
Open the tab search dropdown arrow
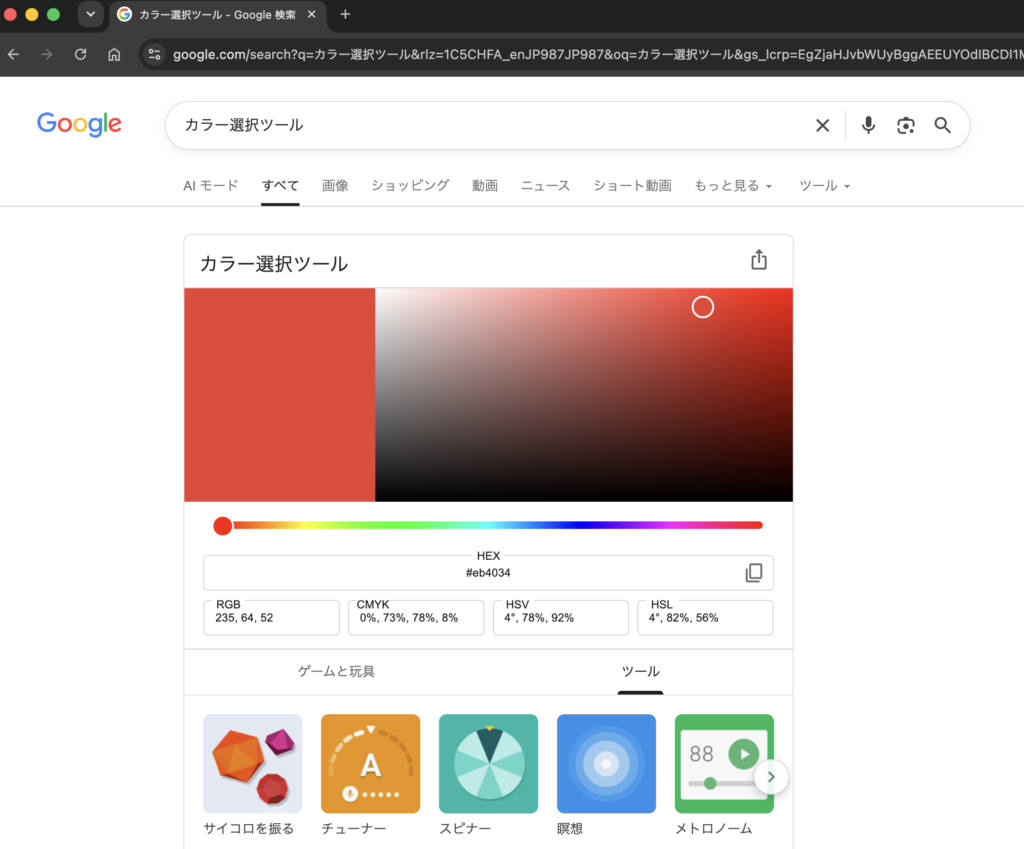(x=91, y=14)
